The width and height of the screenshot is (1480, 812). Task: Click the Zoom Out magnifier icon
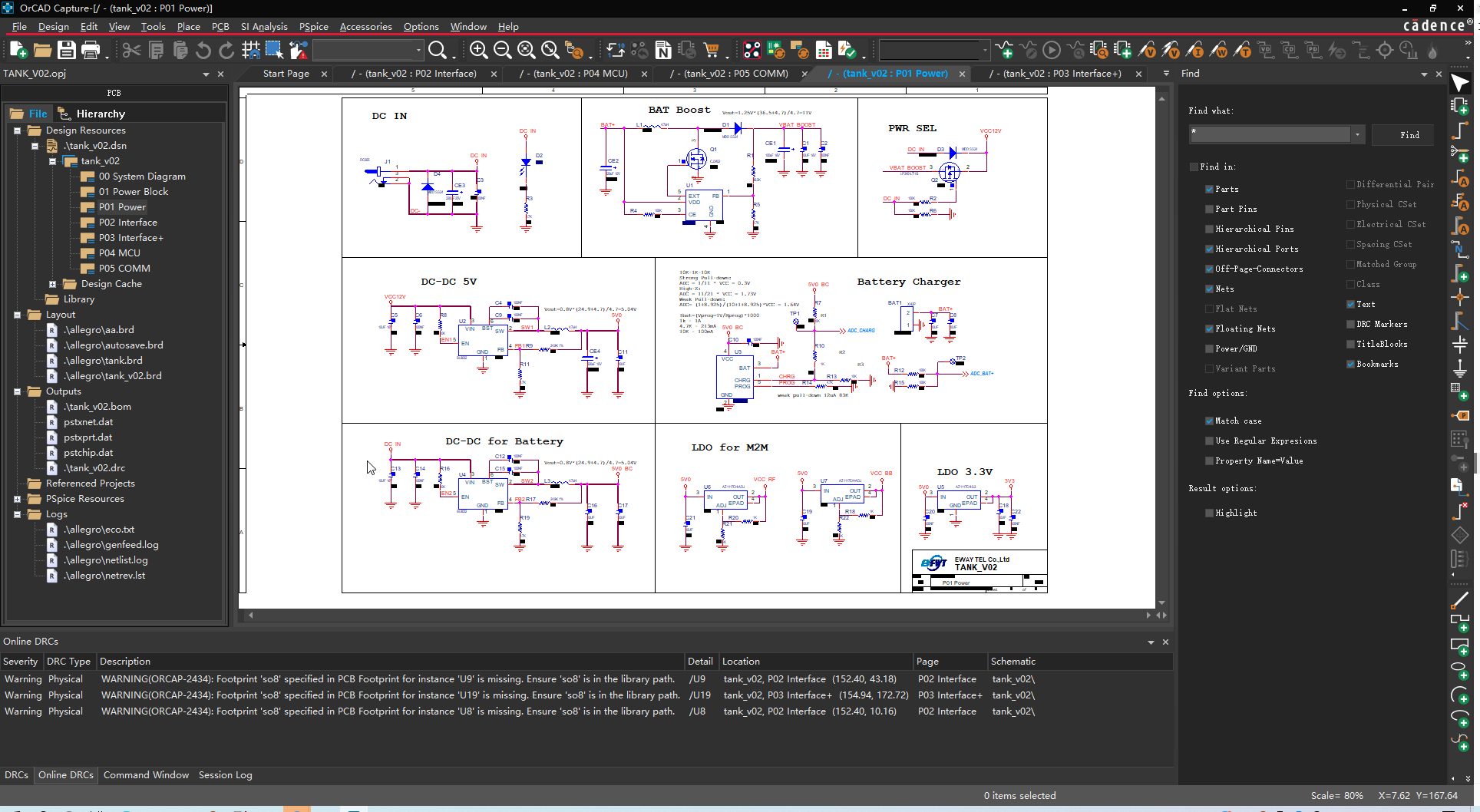[x=502, y=51]
